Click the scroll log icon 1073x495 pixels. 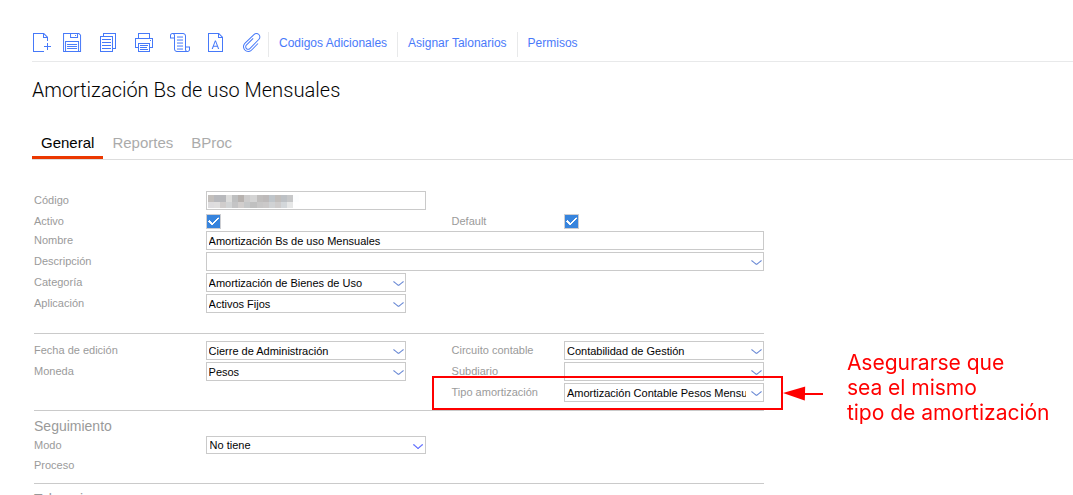pos(180,42)
